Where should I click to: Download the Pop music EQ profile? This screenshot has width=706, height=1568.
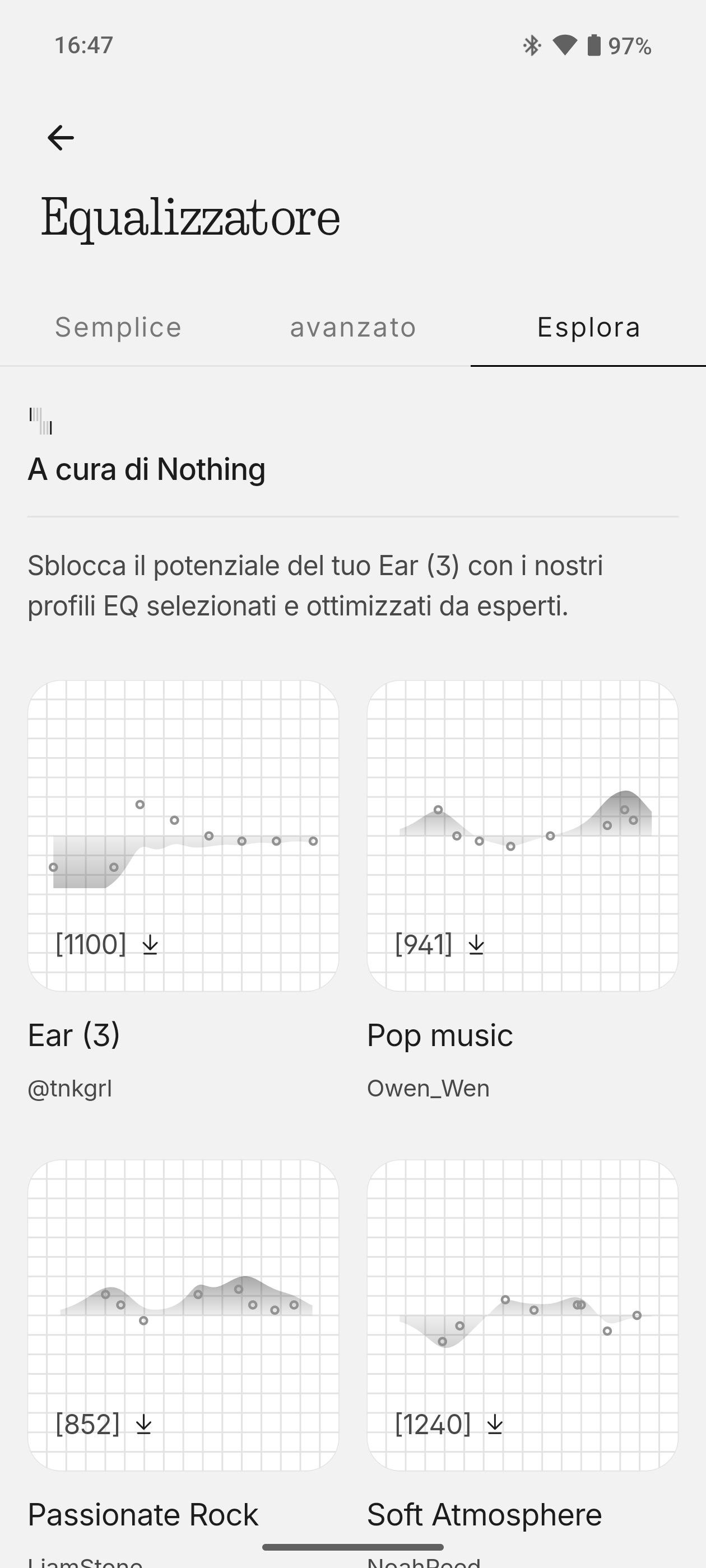tap(476, 945)
